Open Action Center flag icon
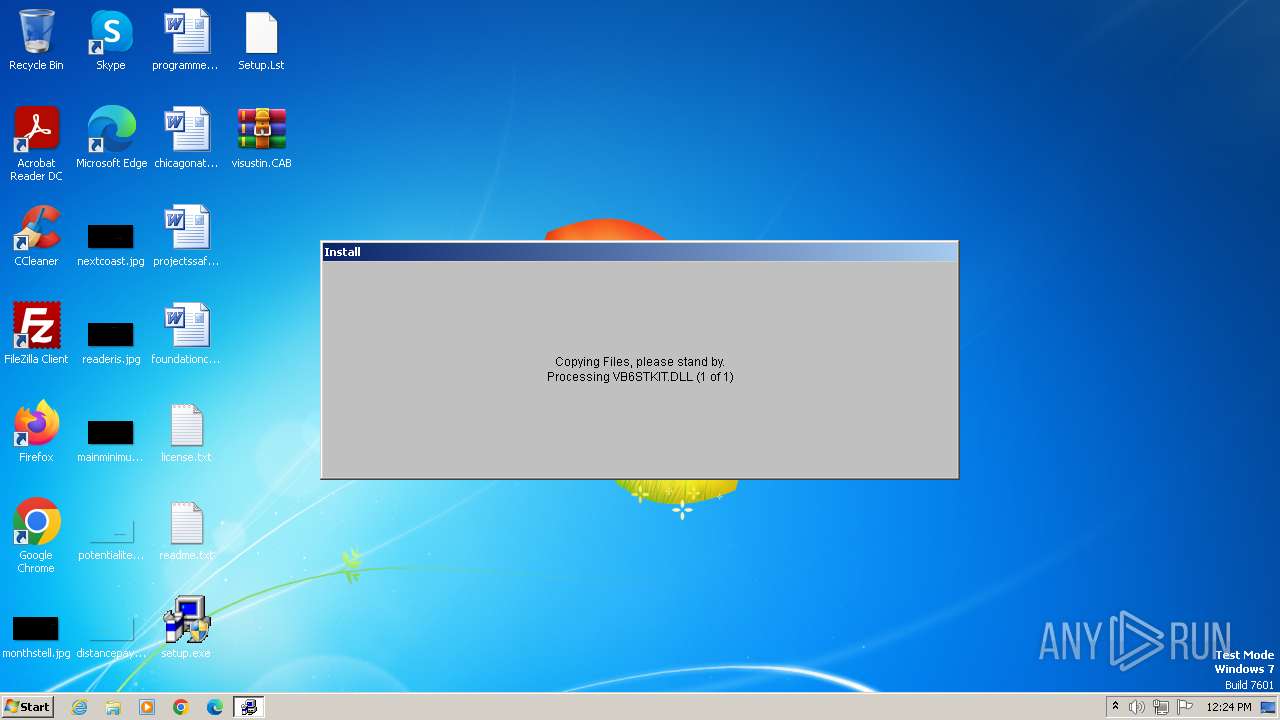 pyautogui.click(x=1185, y=707)
